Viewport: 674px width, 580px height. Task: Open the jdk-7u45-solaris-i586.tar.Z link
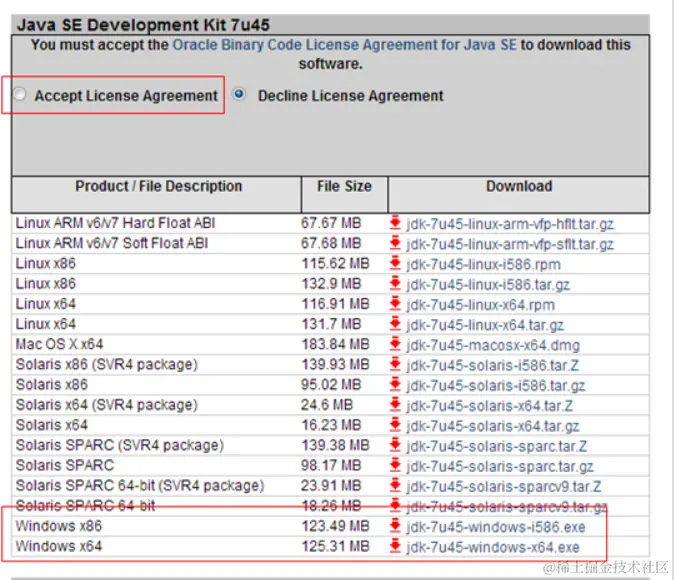[493, 365]
